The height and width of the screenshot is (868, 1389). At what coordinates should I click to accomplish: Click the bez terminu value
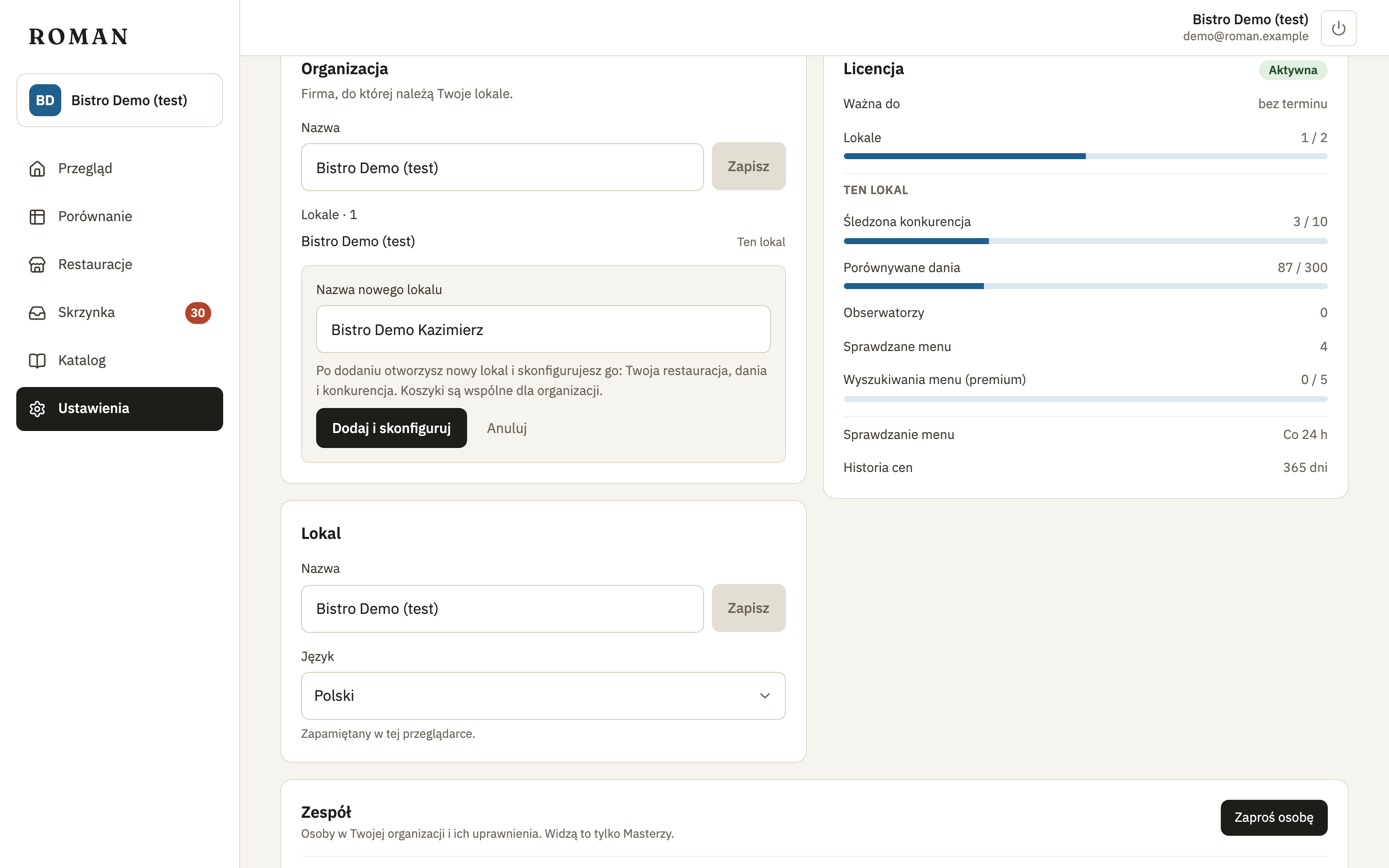point(1293,104)
